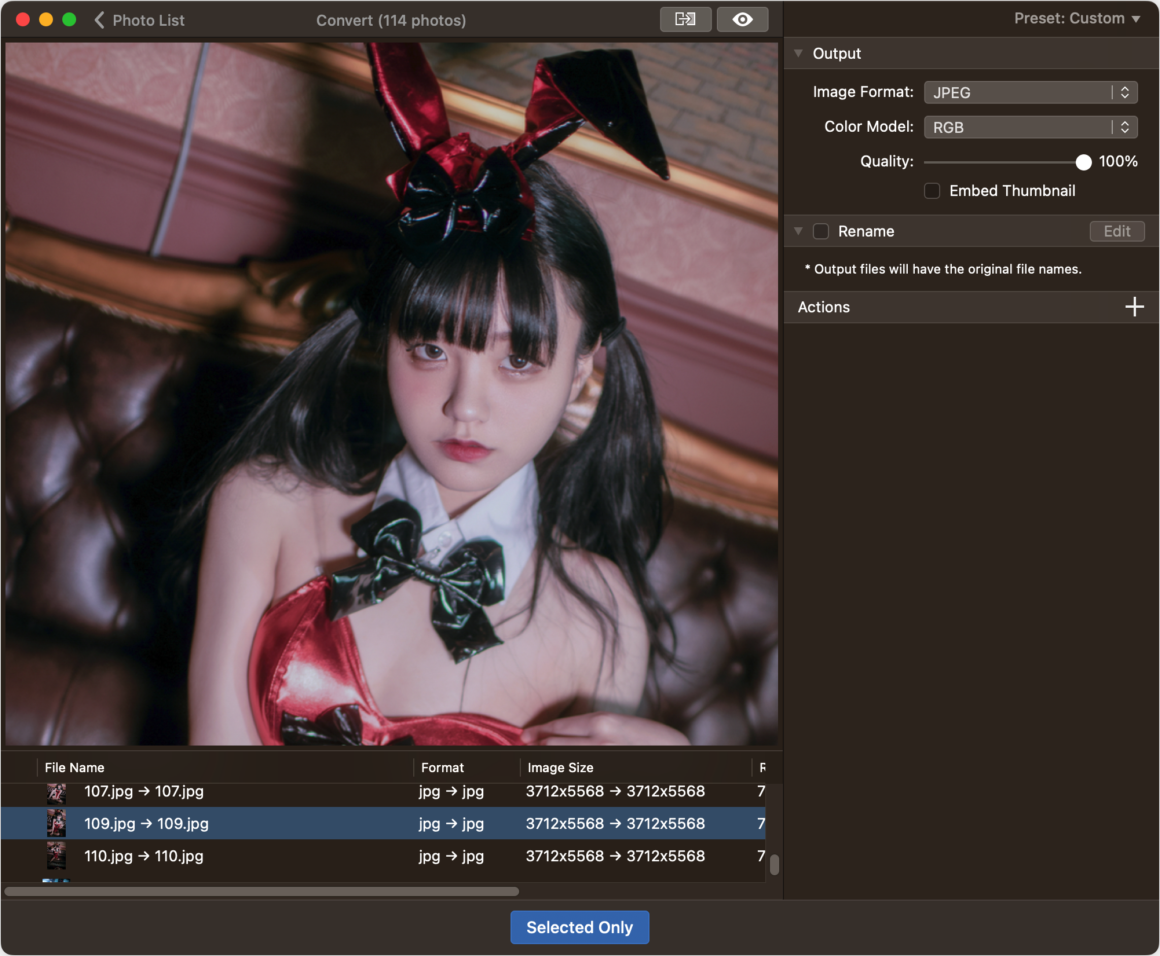Click the 107.jpg thumbnail icon

point(56,792)
